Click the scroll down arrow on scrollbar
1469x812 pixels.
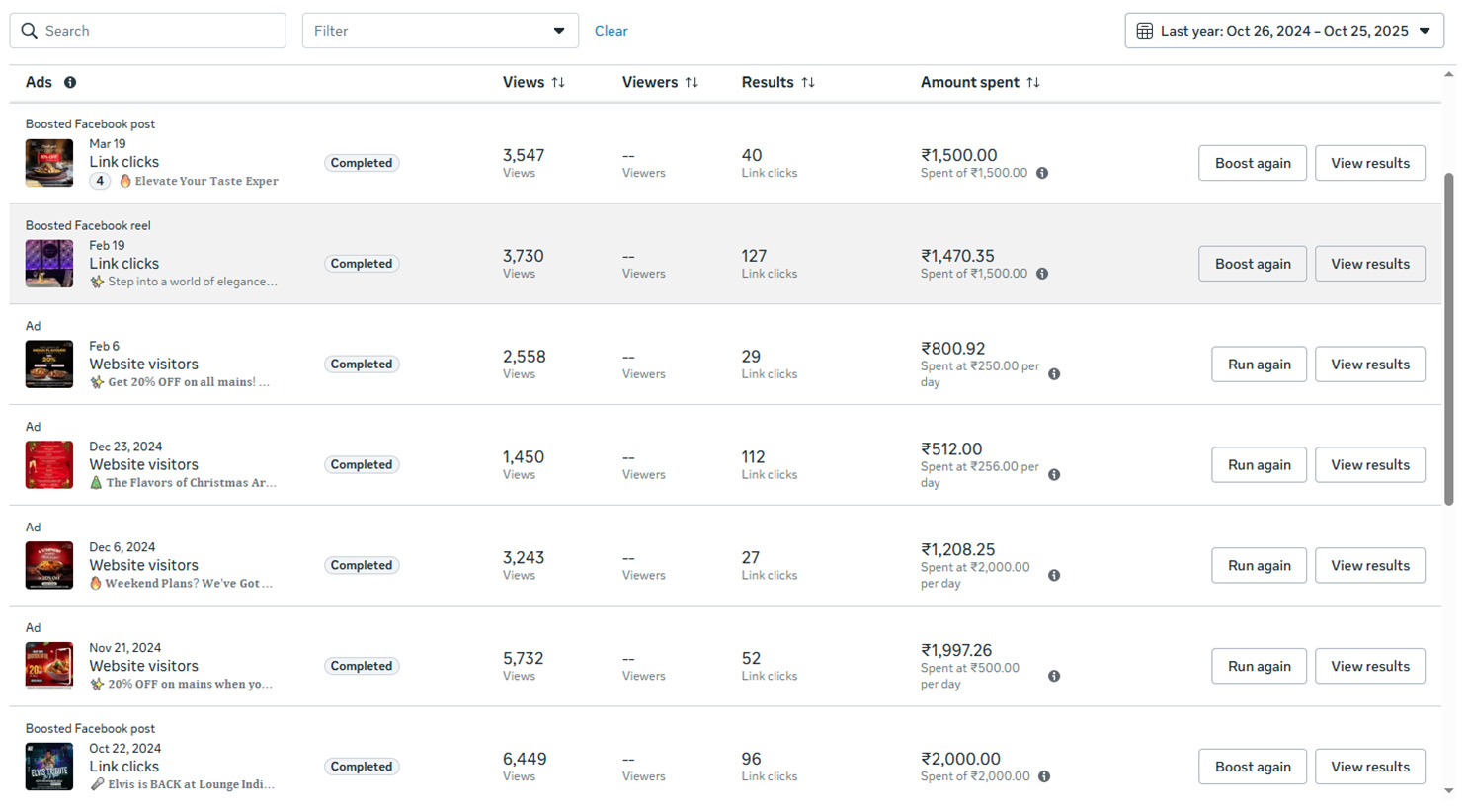[x=1448, y=791]
